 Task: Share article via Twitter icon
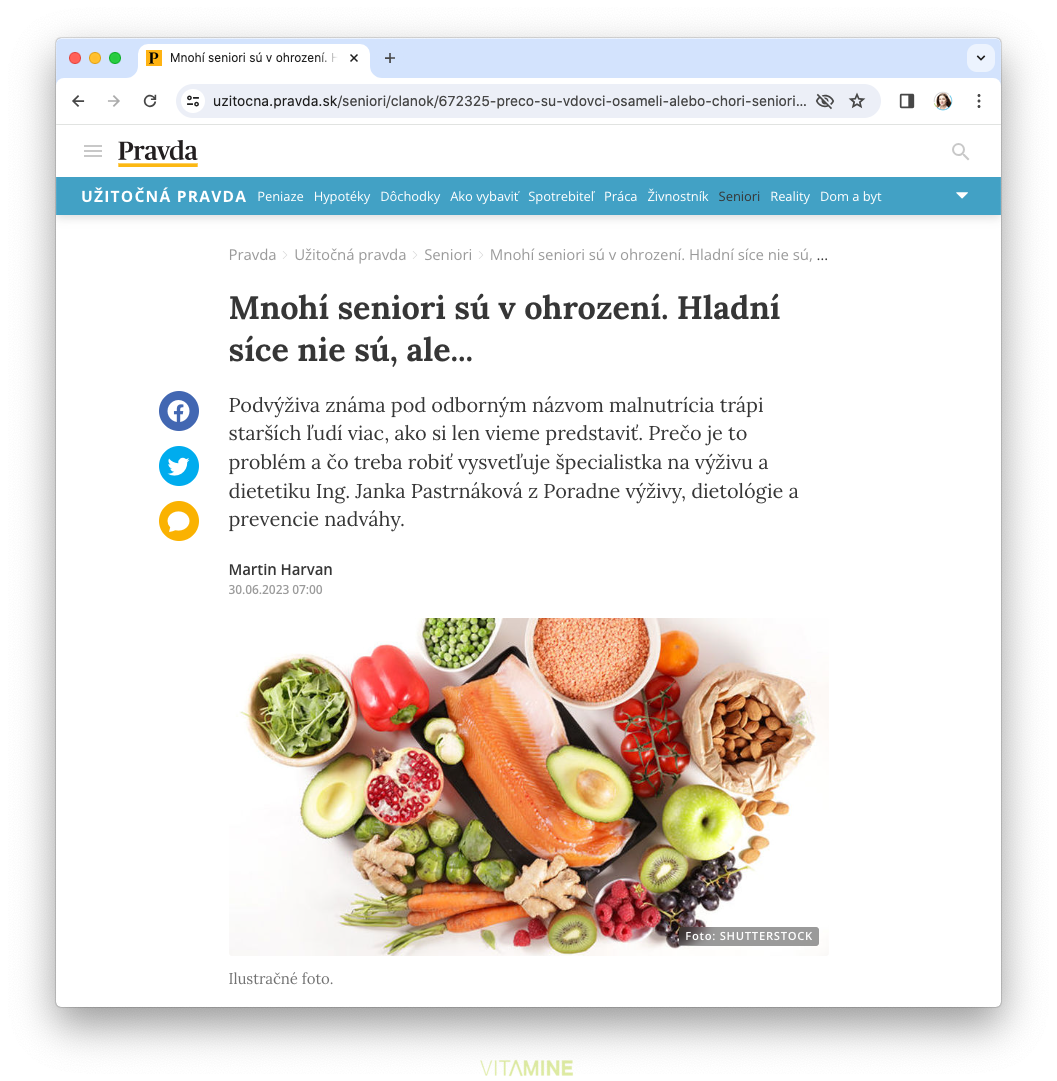click(179, 466)
